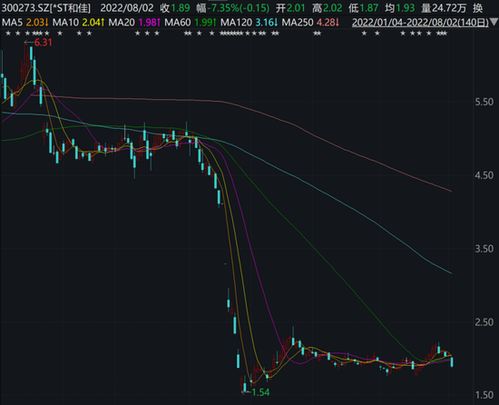Click the MA20 1.98 indicator label
This screenshot has height=405, width=499.
pos(135,23)
